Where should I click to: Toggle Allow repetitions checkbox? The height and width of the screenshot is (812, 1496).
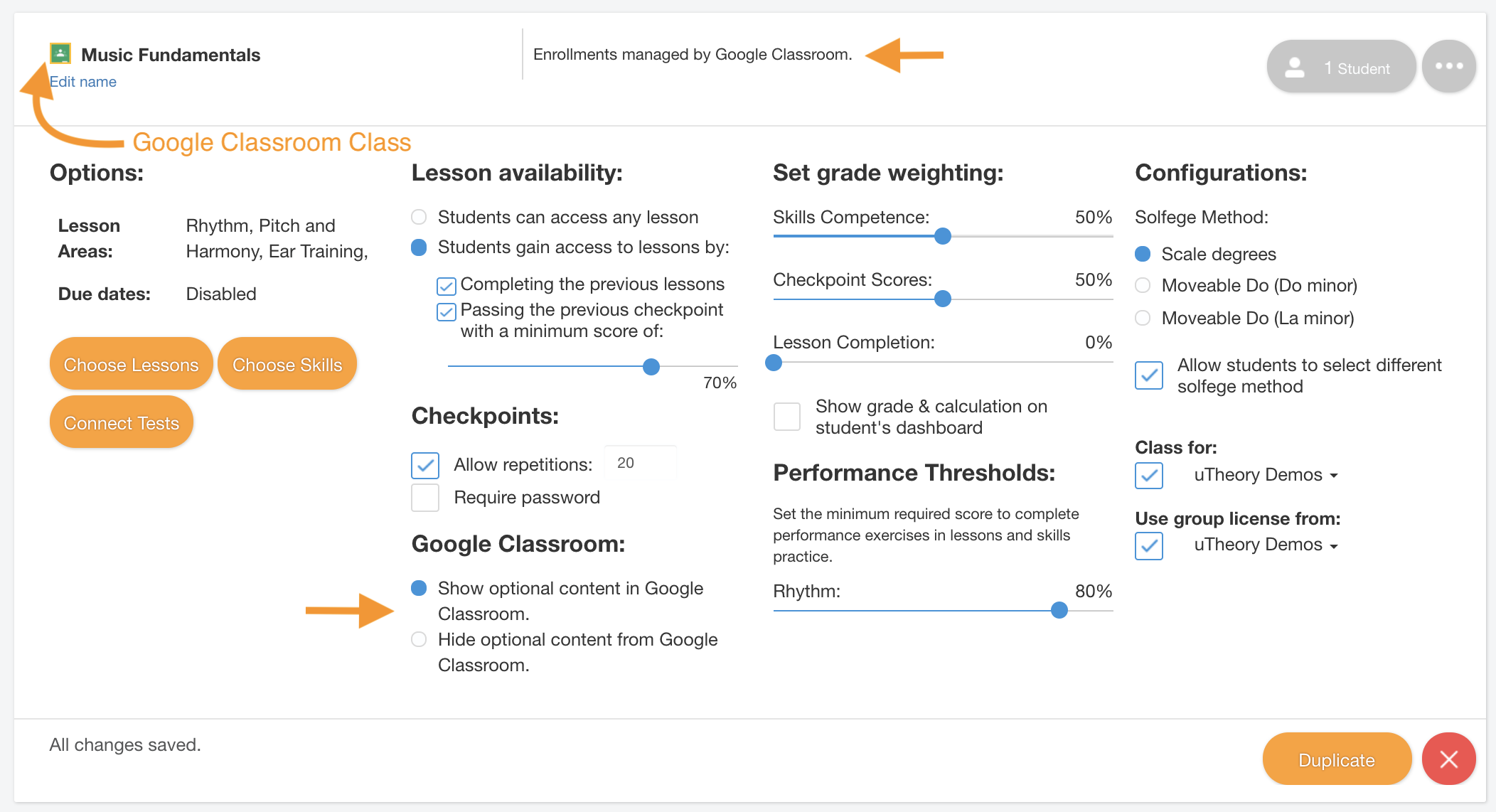425,463
